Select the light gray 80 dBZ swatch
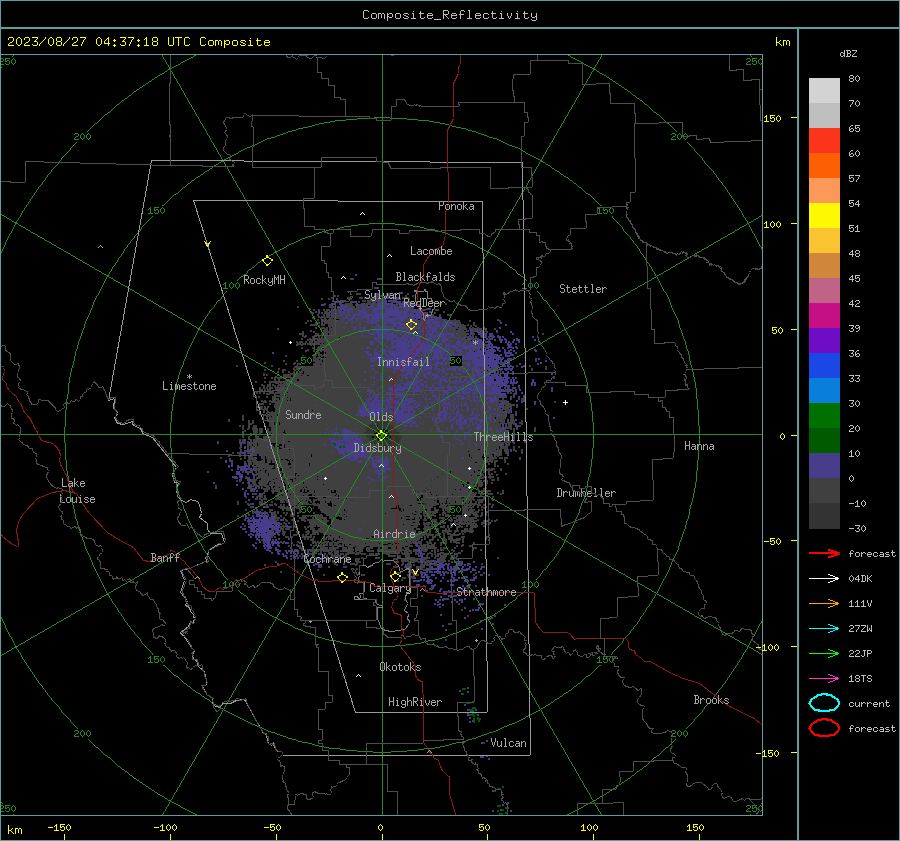Viewport: 900px width, 841px height. tap(824, 90)
